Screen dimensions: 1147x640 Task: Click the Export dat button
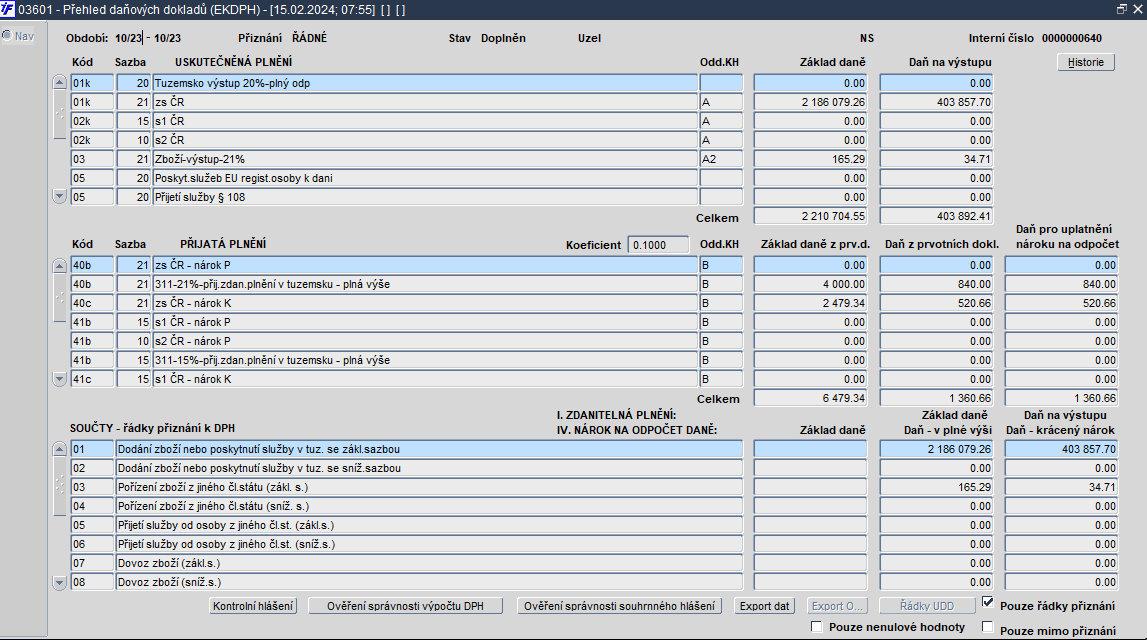coord(764,606)
